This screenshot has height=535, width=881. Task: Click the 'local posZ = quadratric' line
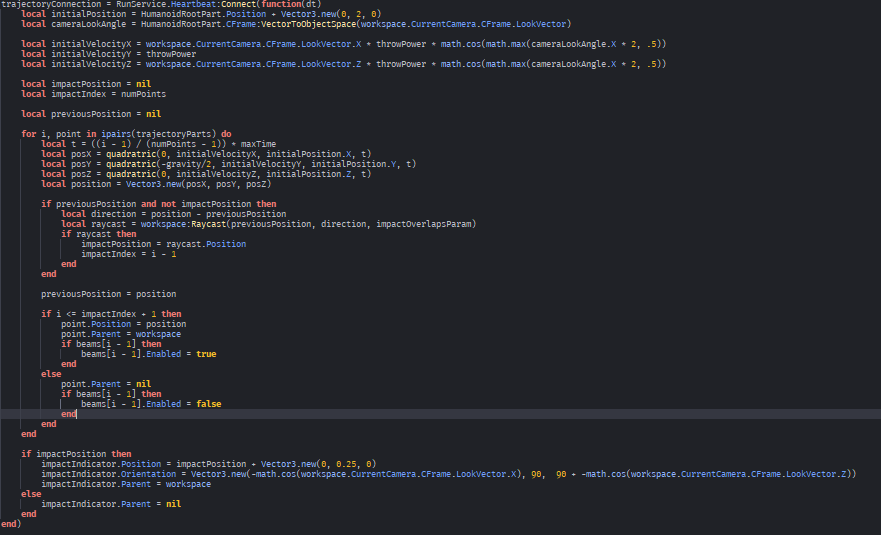point(206,174)
